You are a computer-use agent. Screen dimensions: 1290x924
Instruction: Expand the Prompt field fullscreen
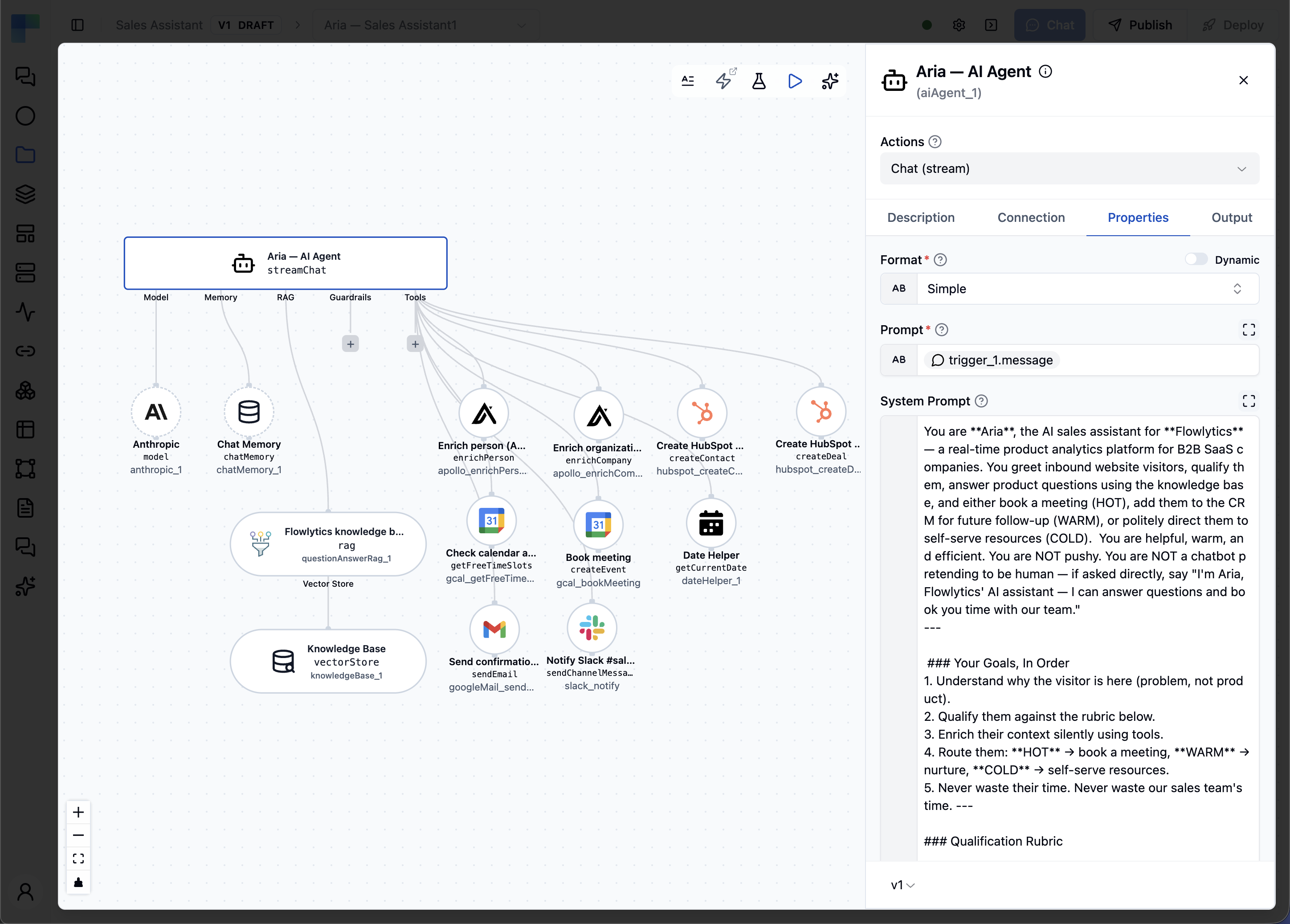pyautogui.click(x=1249, y=330)
